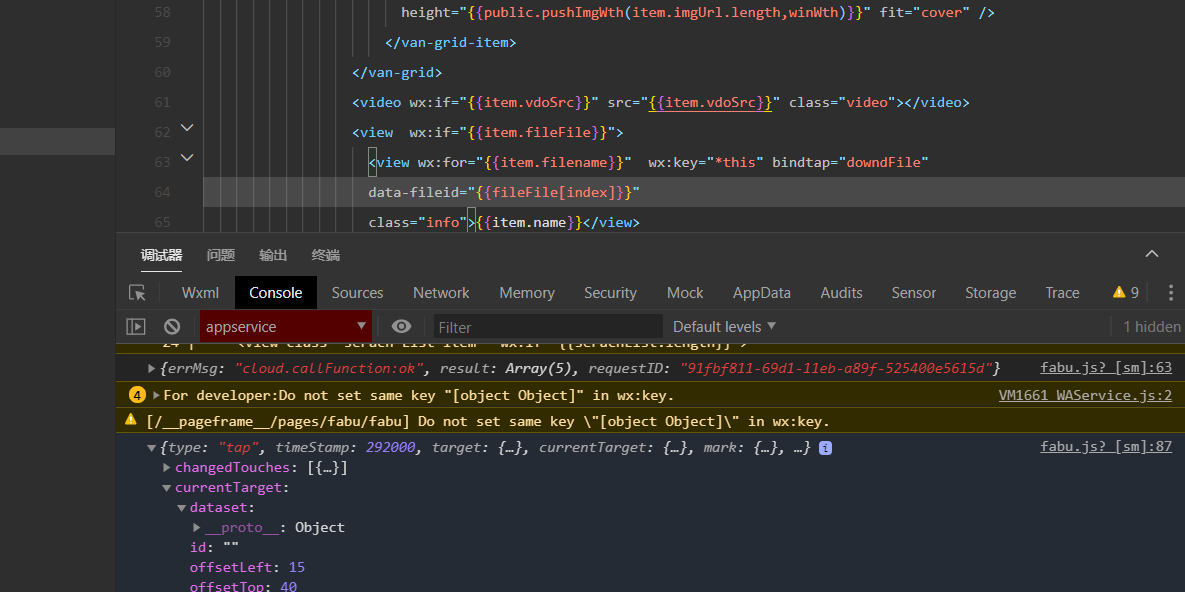Image resolution: width=1185 pixels, height=592 pixels.
Task: Open source link VM1661 WAService.js:2
Action: (x=1085, y=395)
